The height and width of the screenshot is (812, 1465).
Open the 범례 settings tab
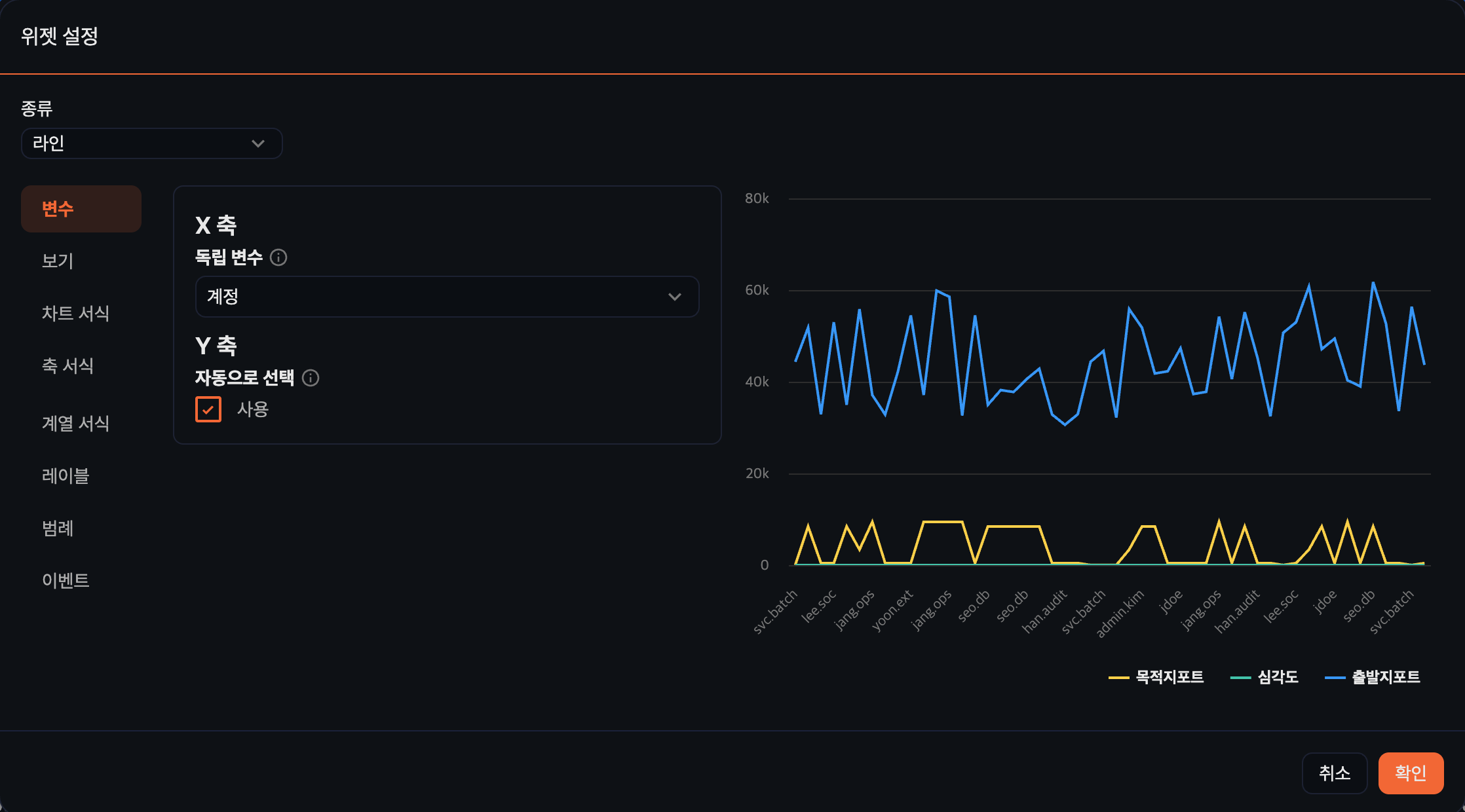pyautogui.click(x=58, y=528)
